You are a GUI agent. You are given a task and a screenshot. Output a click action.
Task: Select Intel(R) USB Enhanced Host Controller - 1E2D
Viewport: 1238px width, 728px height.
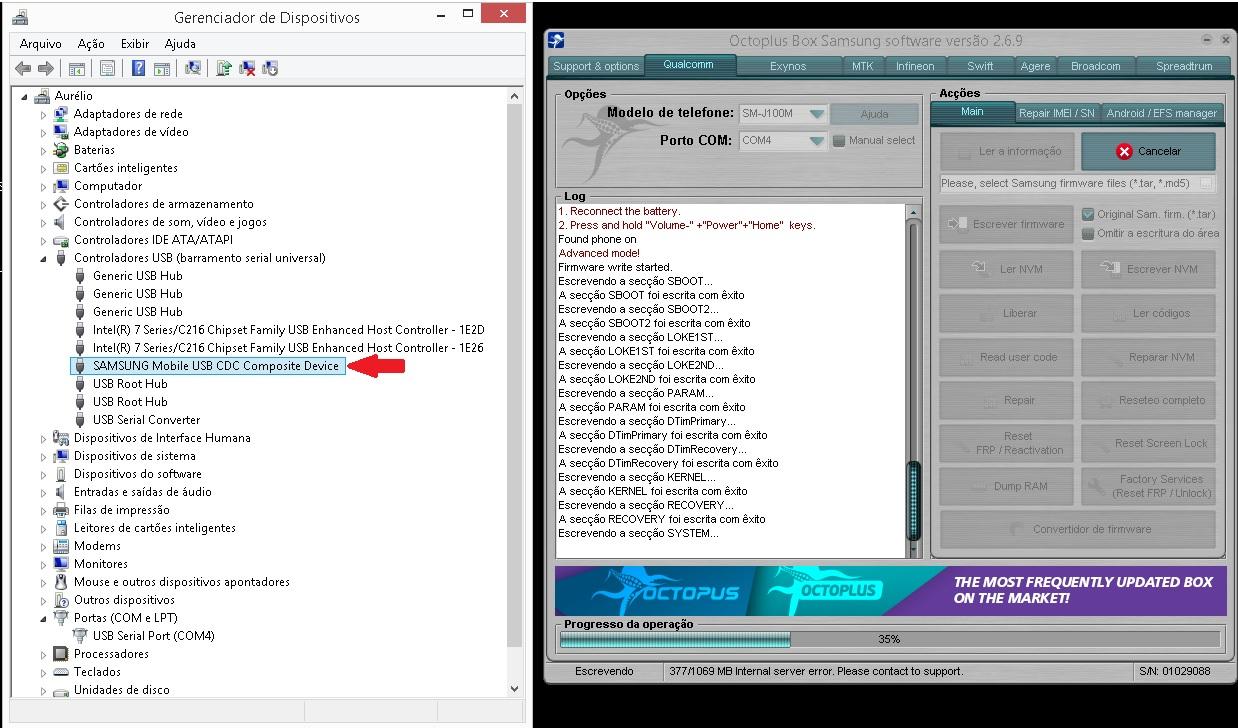[288, 330]
